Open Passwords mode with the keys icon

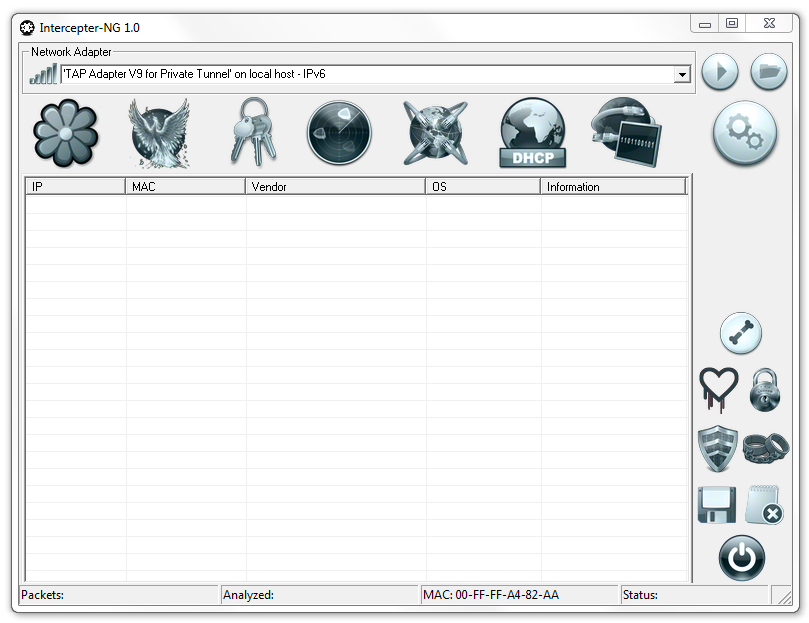(x=252, y=132)
